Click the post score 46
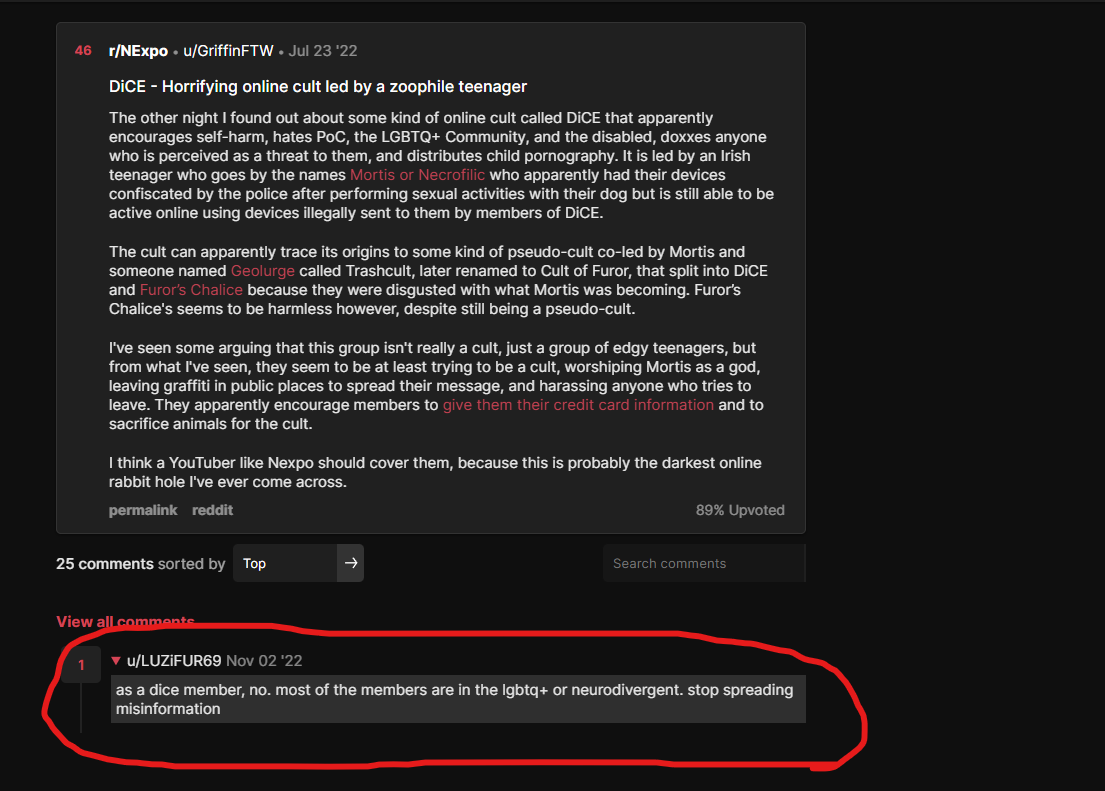Image resolution: width=1105 pixels, height=791 pixels. [83, 51]
